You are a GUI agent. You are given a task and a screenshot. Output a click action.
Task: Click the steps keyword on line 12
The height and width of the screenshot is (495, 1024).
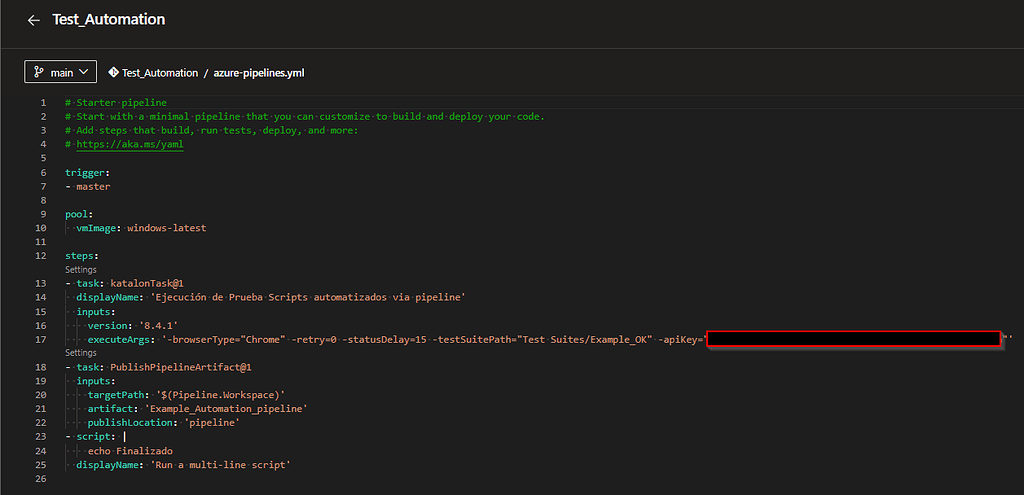click(81, 256)
